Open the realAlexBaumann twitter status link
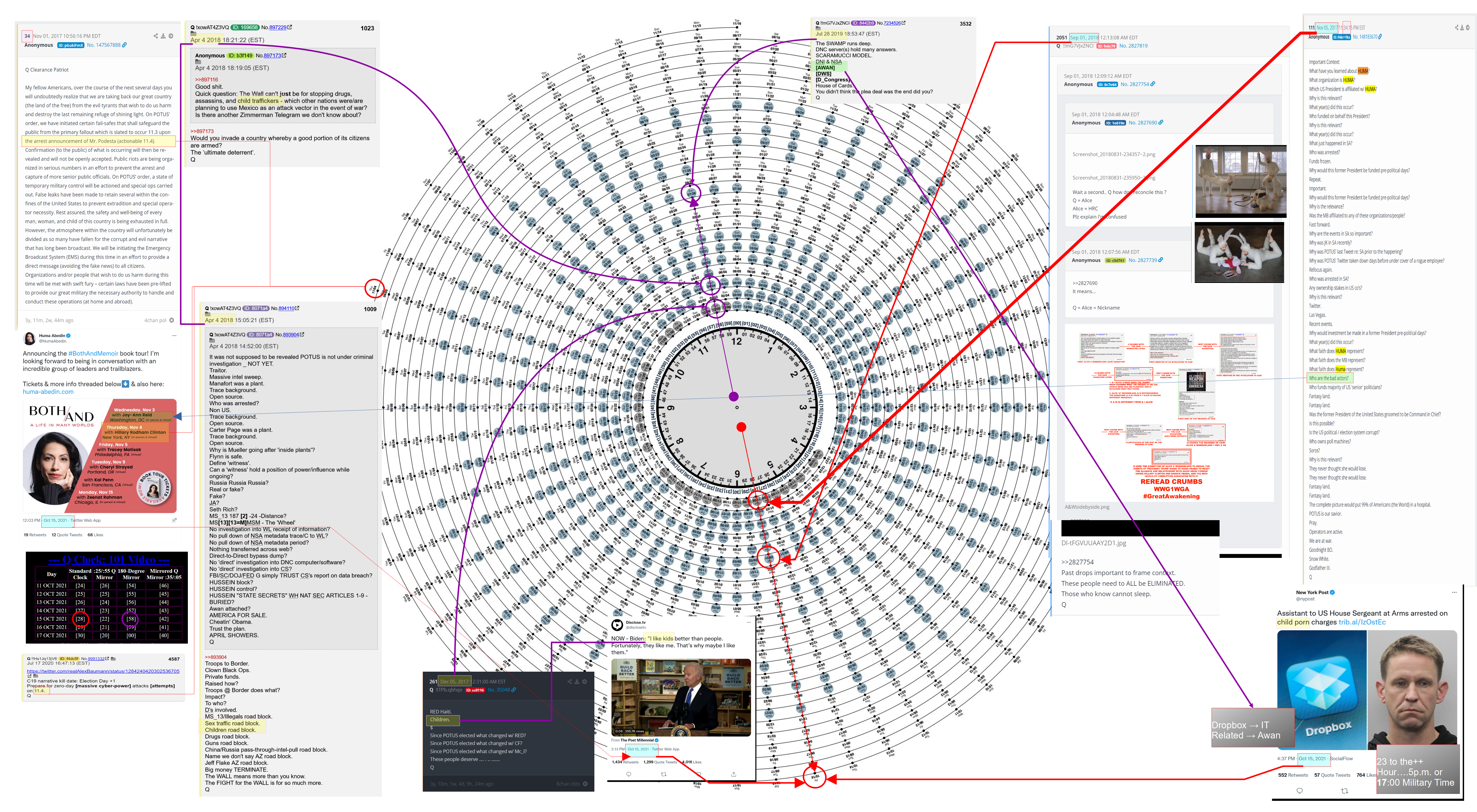Screen dimensions: 1477x812 tap(103, 671)
